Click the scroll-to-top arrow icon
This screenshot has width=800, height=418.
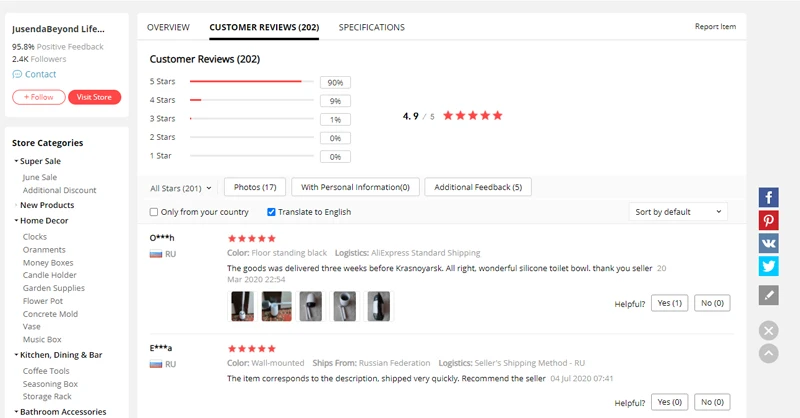[768, 353]
